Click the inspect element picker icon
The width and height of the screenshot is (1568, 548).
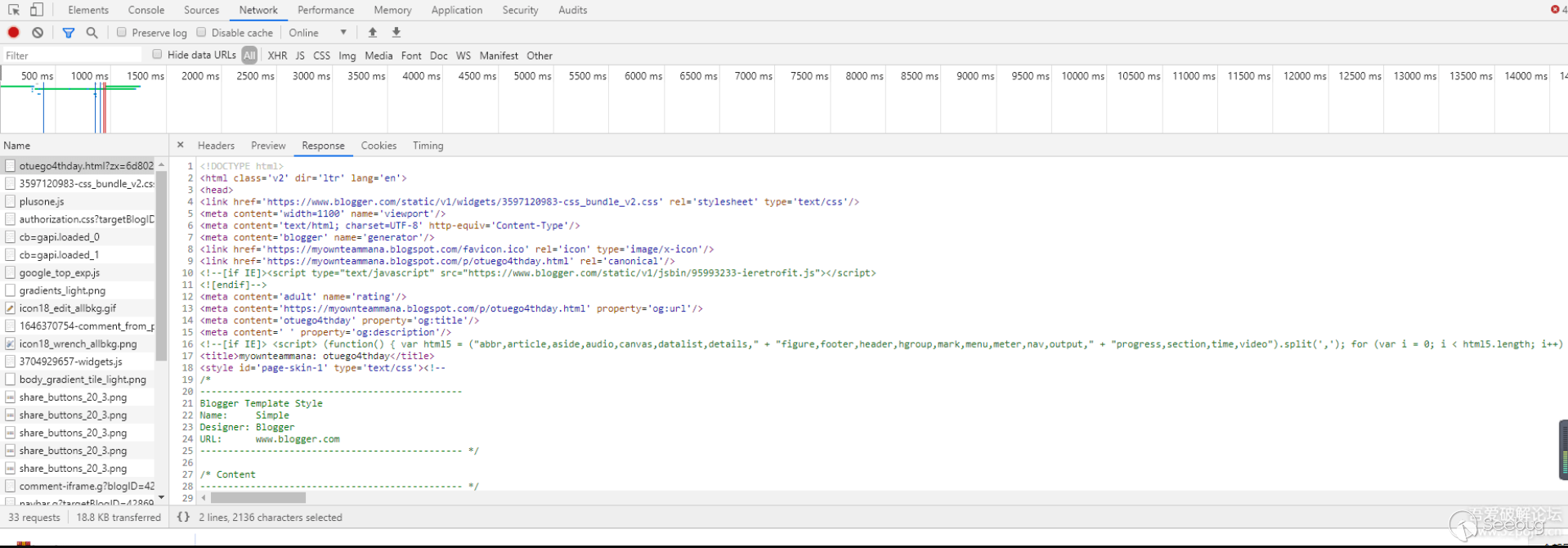14,10
